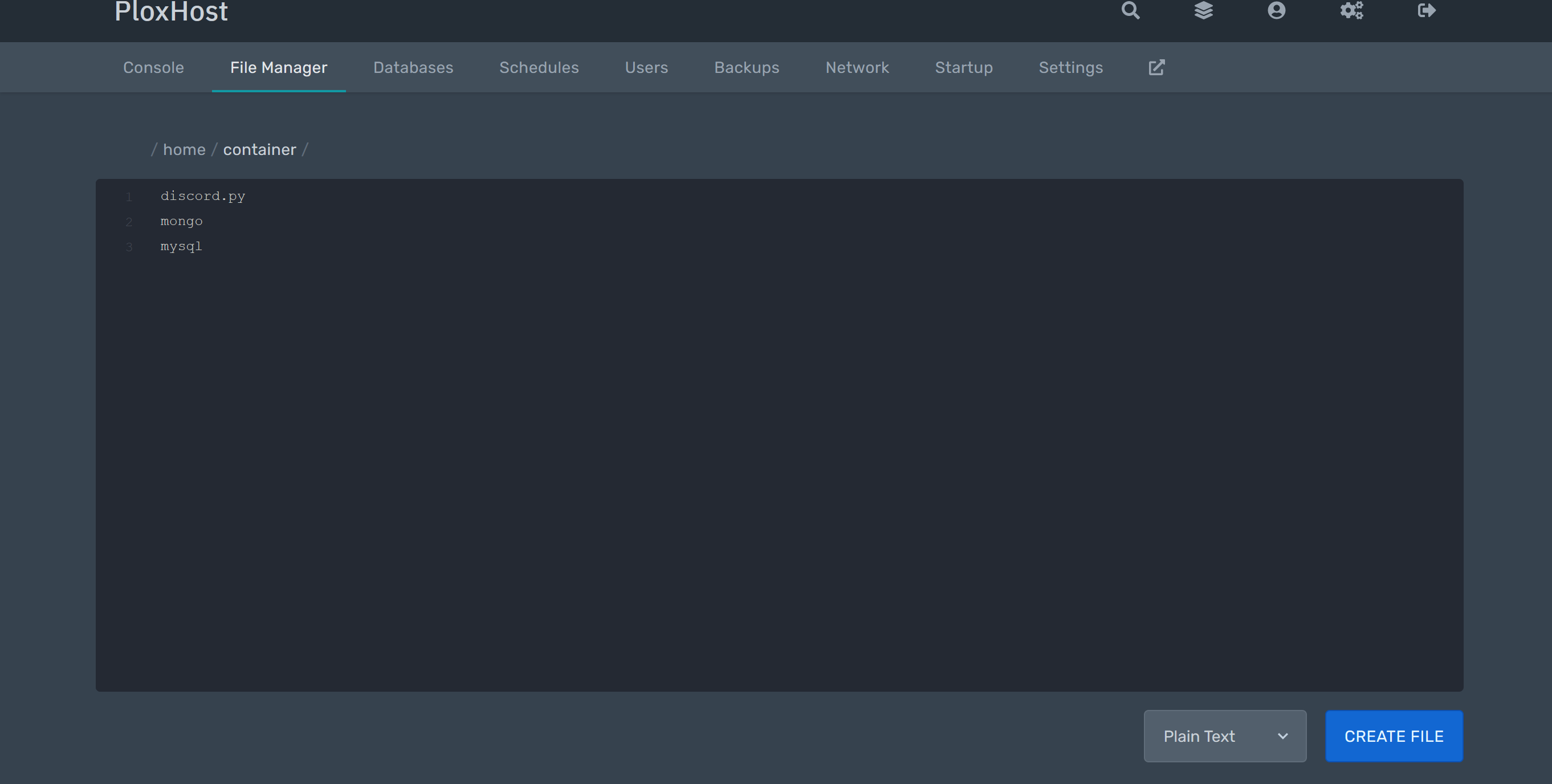Click the Backups menu item
Image resolution: width=1552 pixels, height=784 pixels.
click(746, 67)
